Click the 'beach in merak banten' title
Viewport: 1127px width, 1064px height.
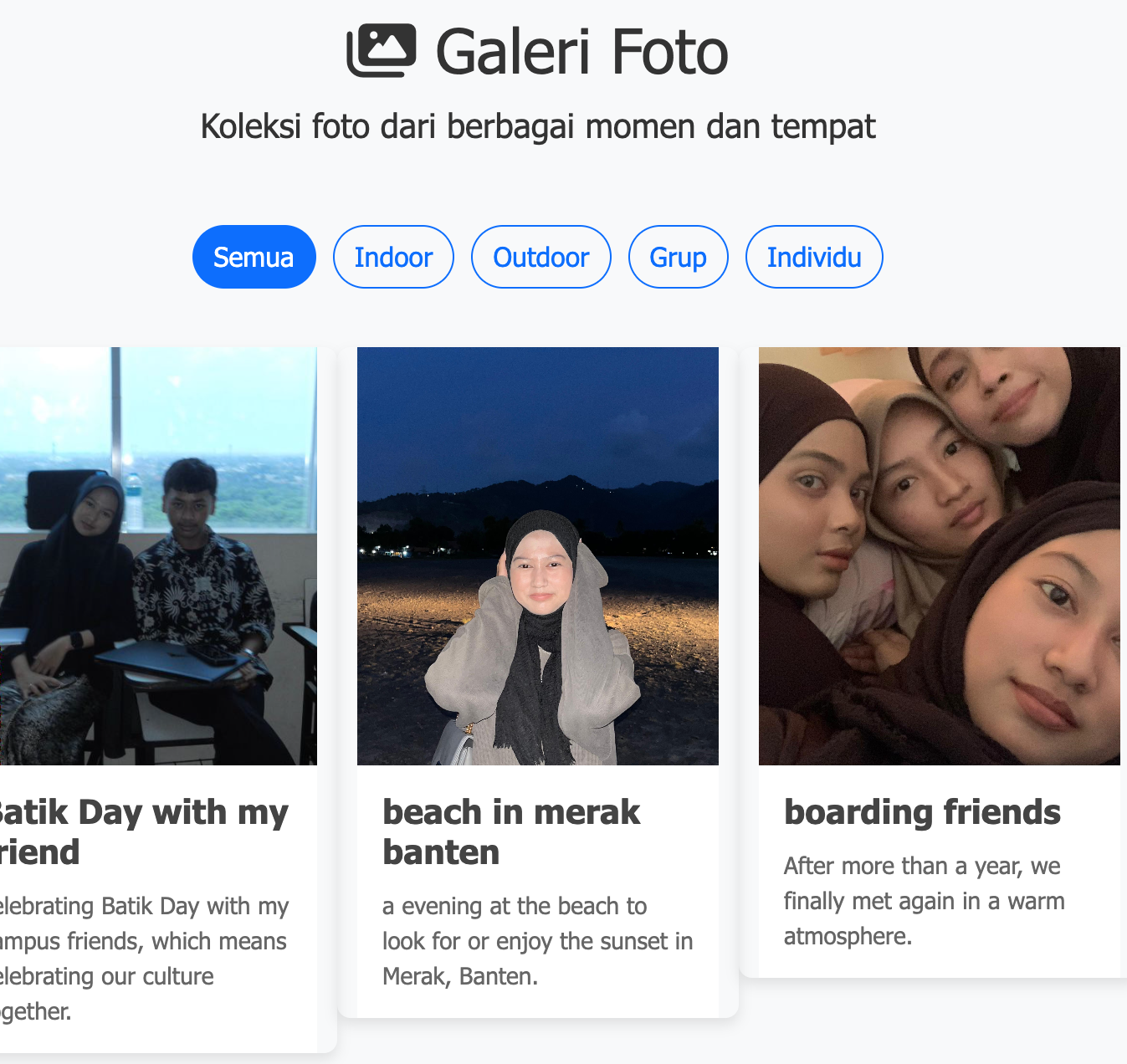[x=511, y=832]
